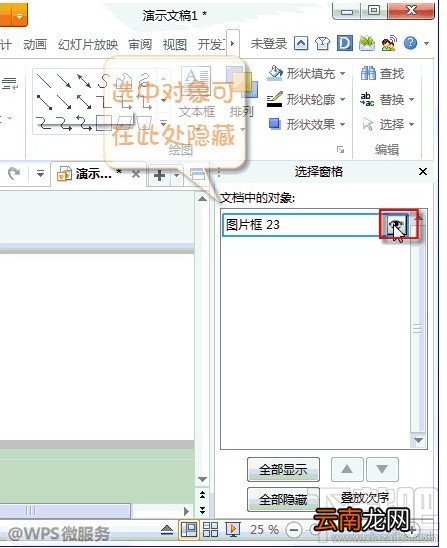Image resolution: width=447 pixels, height=548 pixels.
Task: Click the 全部显示 button
Action: [x=283, y=469]
